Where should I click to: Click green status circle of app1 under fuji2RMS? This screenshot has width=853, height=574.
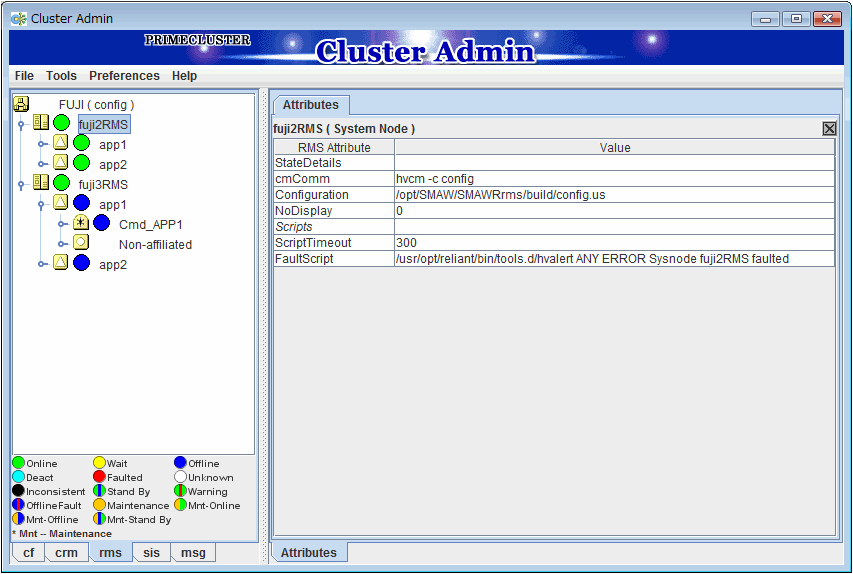pos(82,143)
